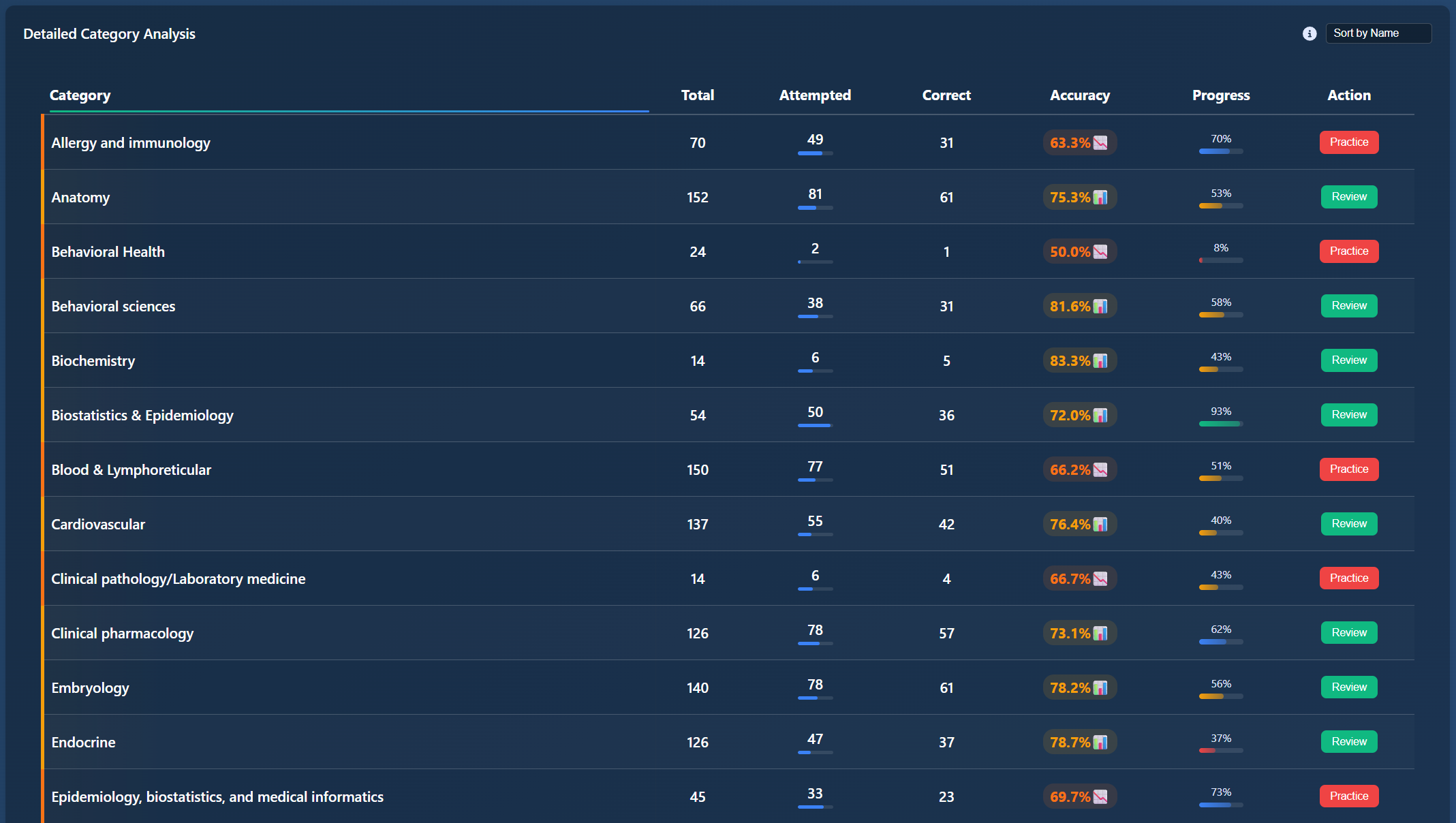This screenshot has height=823, width=1456.
Task: Click the declining chart icon for Allergy and immunology
Action: coord(1100,142)
